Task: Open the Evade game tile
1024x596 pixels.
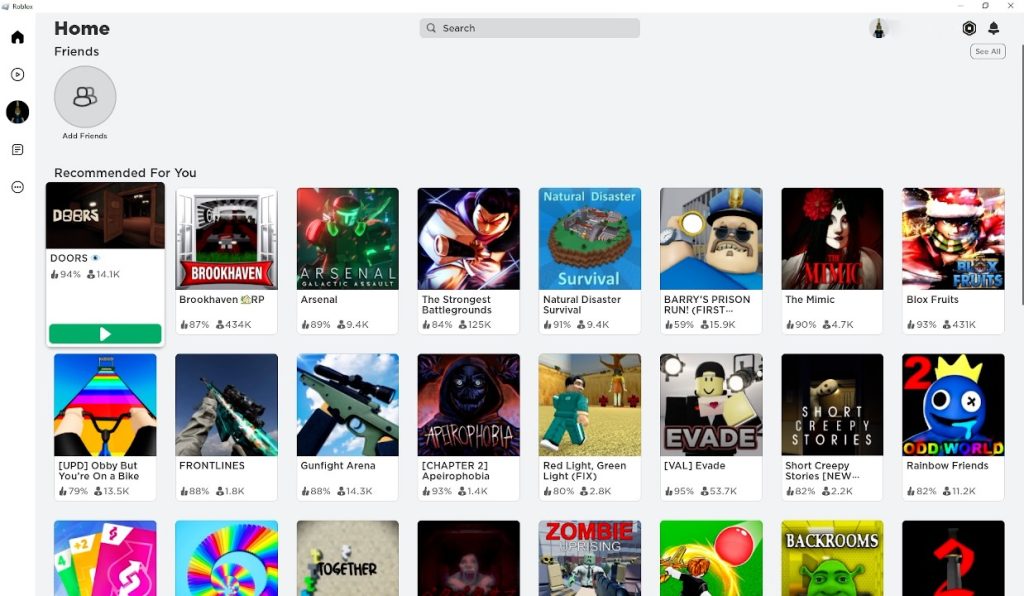Action: pos(710,403)
